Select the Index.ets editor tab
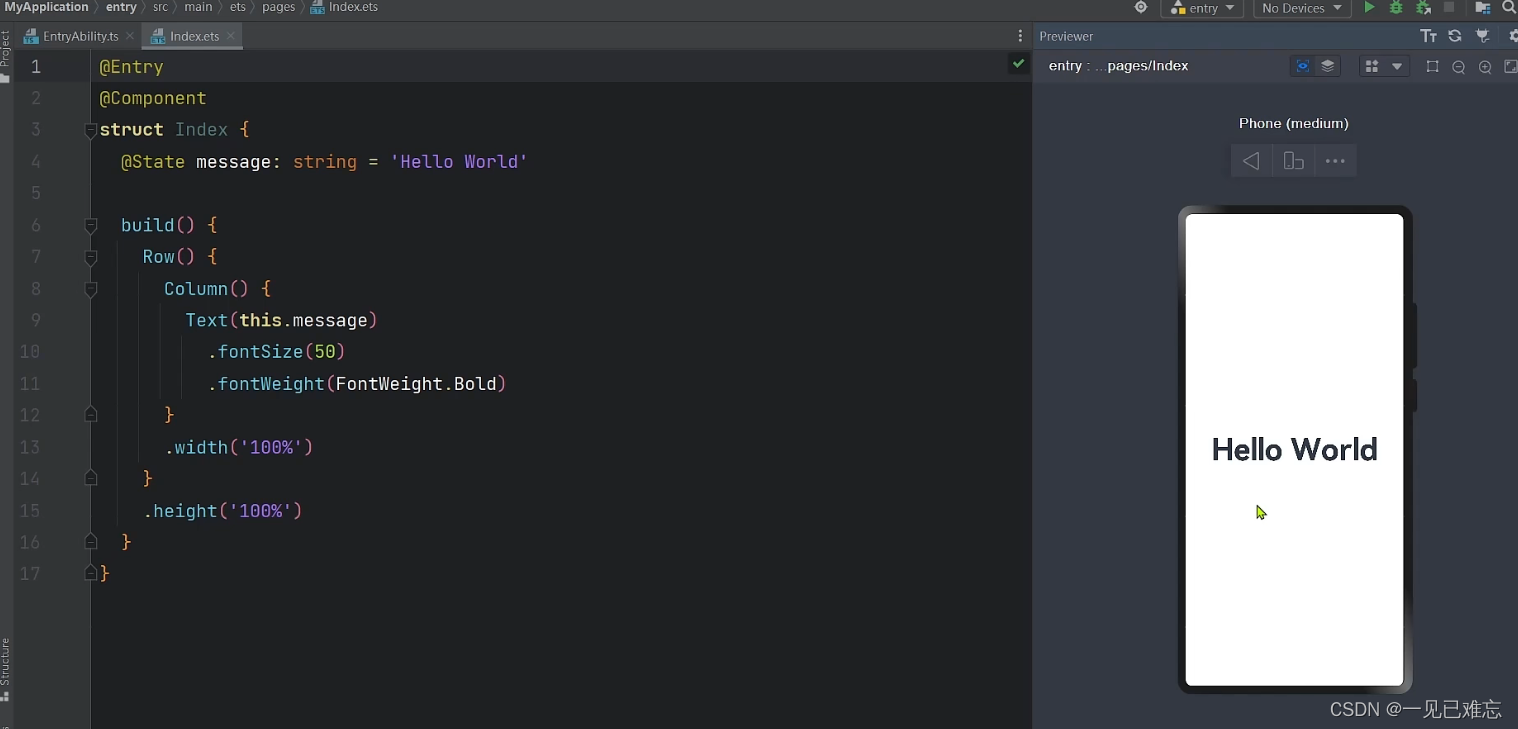The image size is (1518, 729). click(194, 36)
